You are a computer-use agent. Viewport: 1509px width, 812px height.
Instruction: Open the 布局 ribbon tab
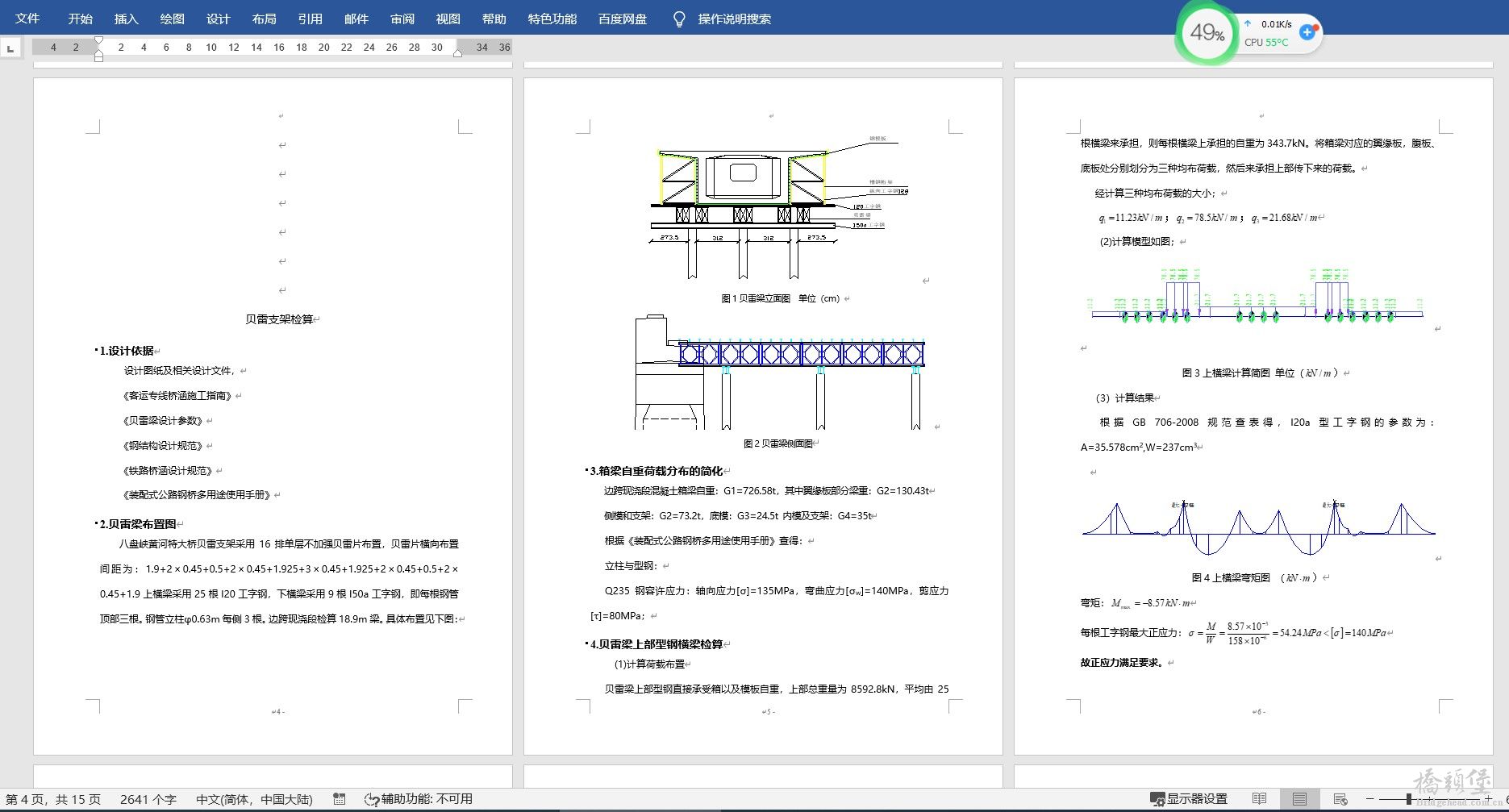[264, 19]
